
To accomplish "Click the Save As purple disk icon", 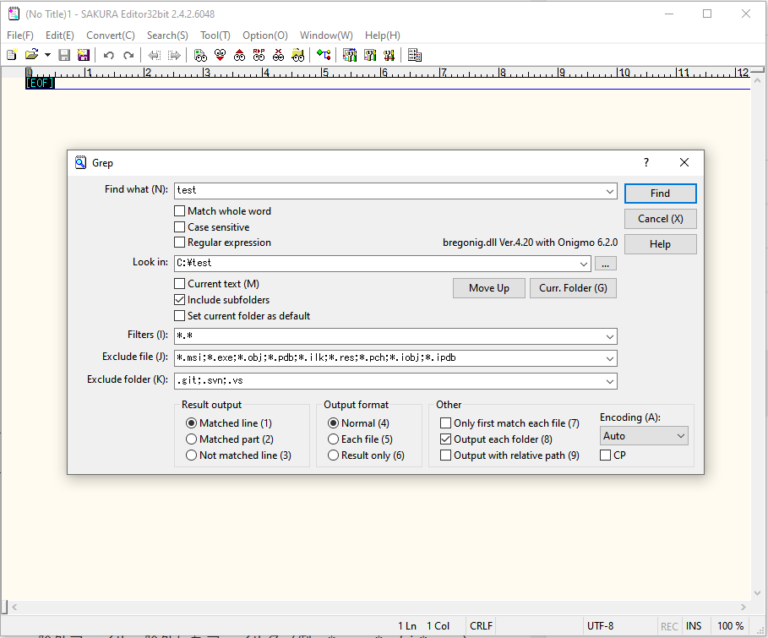I will [x=83, y=55].
